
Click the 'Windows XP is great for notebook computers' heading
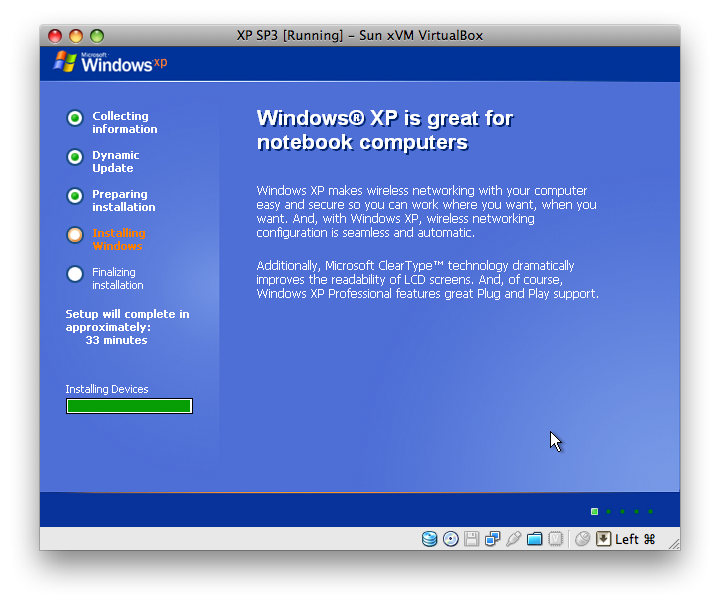click(x=385, y=130)
